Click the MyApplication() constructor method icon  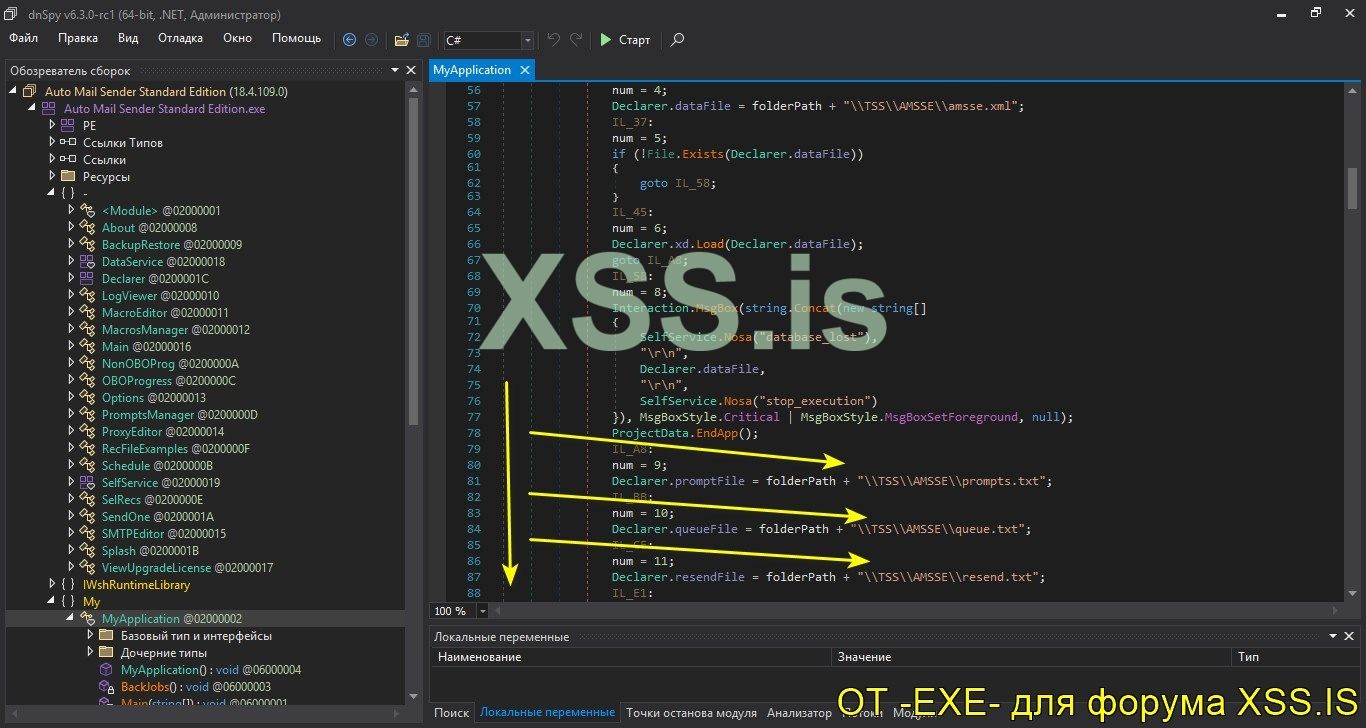pyautogui.click(x=106, y=669)
